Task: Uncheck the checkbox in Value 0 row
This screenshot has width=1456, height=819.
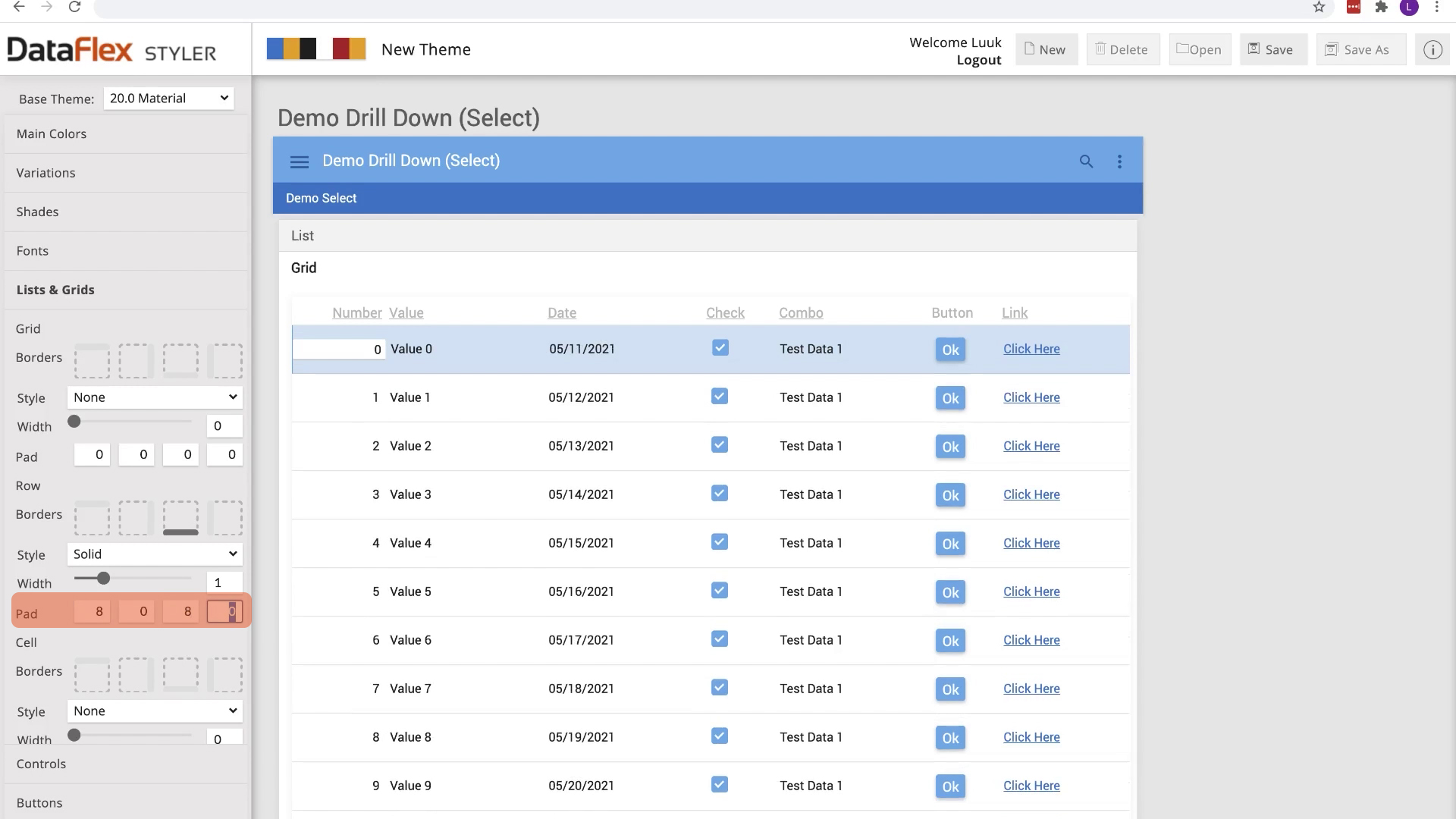Action: coord(720,348)
